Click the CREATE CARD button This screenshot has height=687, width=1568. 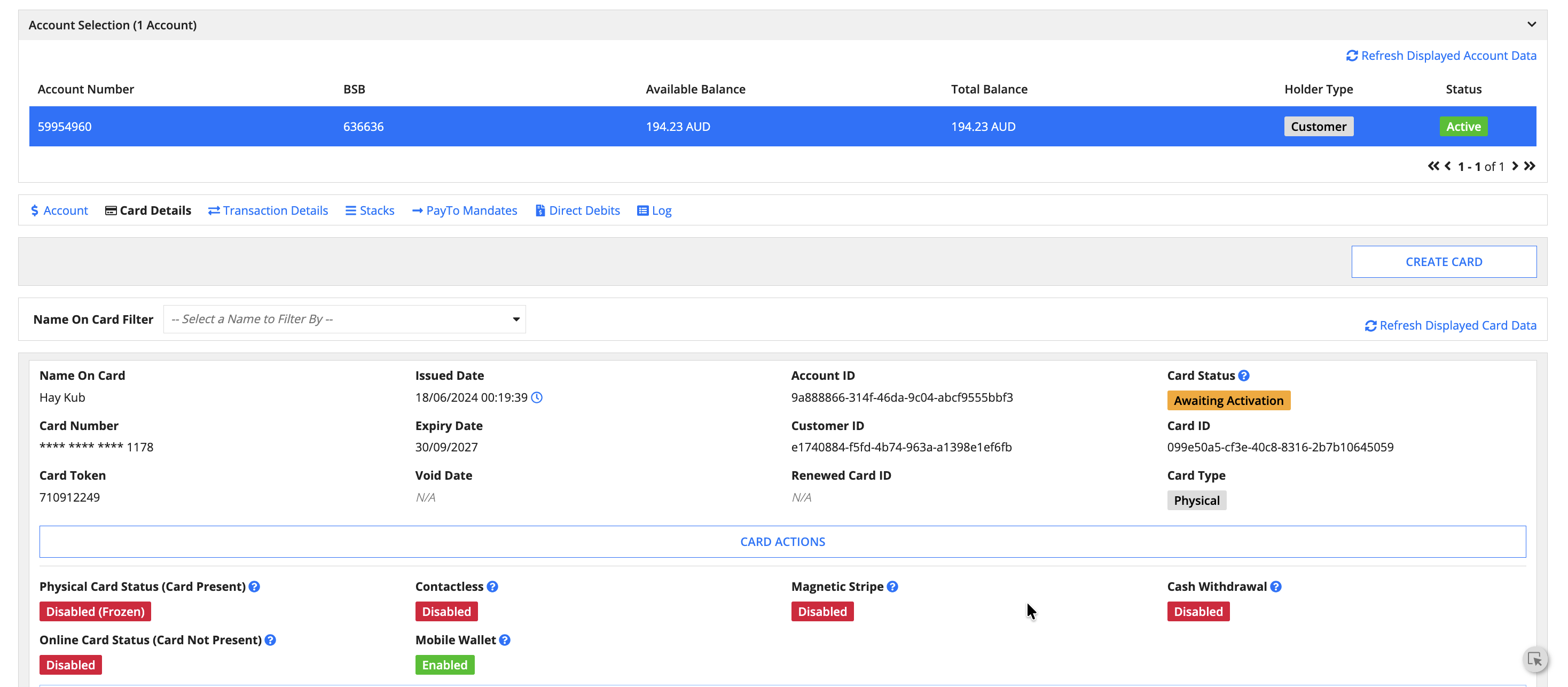(x=1443, y=262)
